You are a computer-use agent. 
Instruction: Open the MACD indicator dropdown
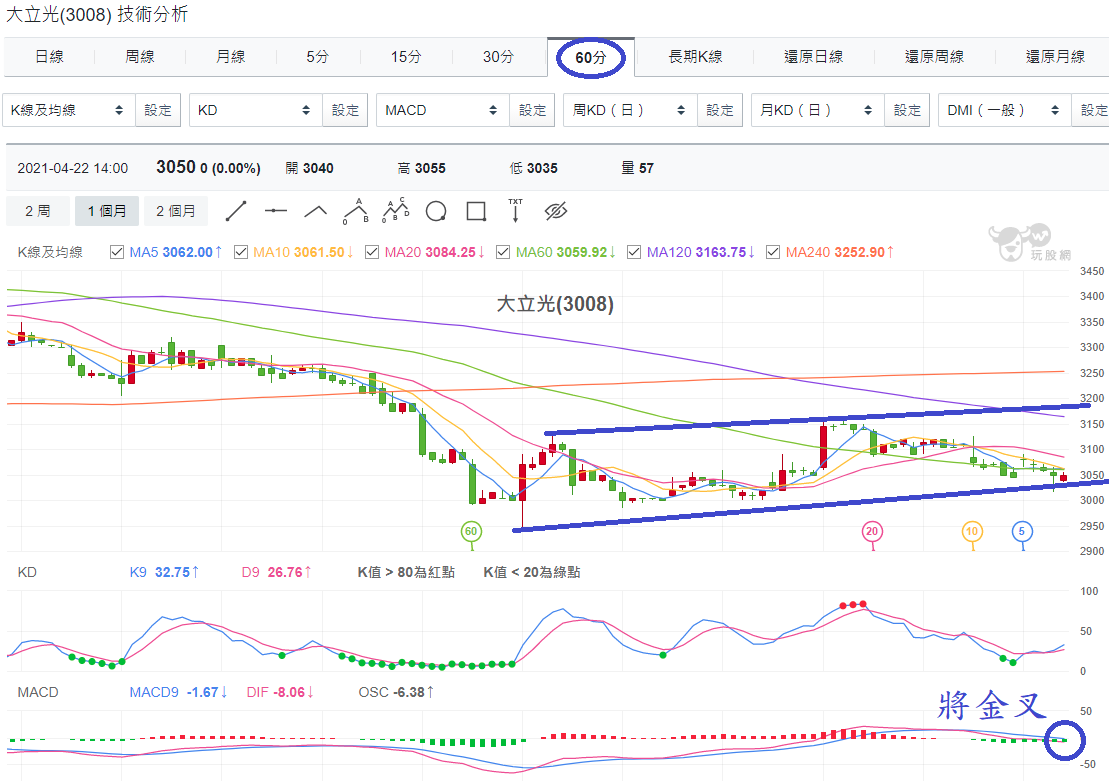click(x=443, y=110)
